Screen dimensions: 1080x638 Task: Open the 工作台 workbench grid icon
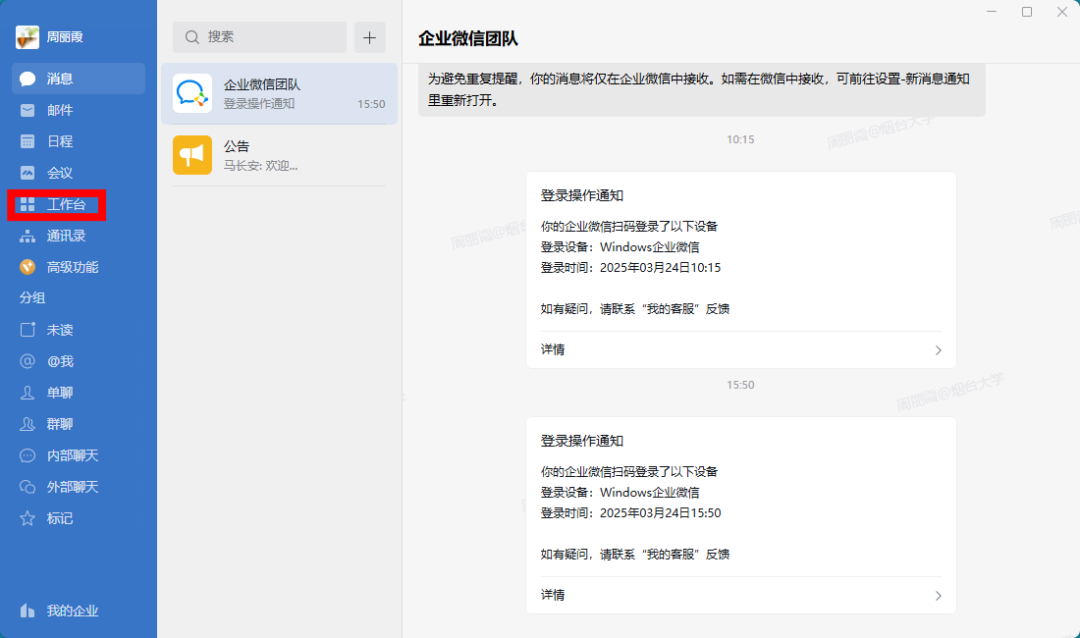pyautogui.click(x=28, y=205)
